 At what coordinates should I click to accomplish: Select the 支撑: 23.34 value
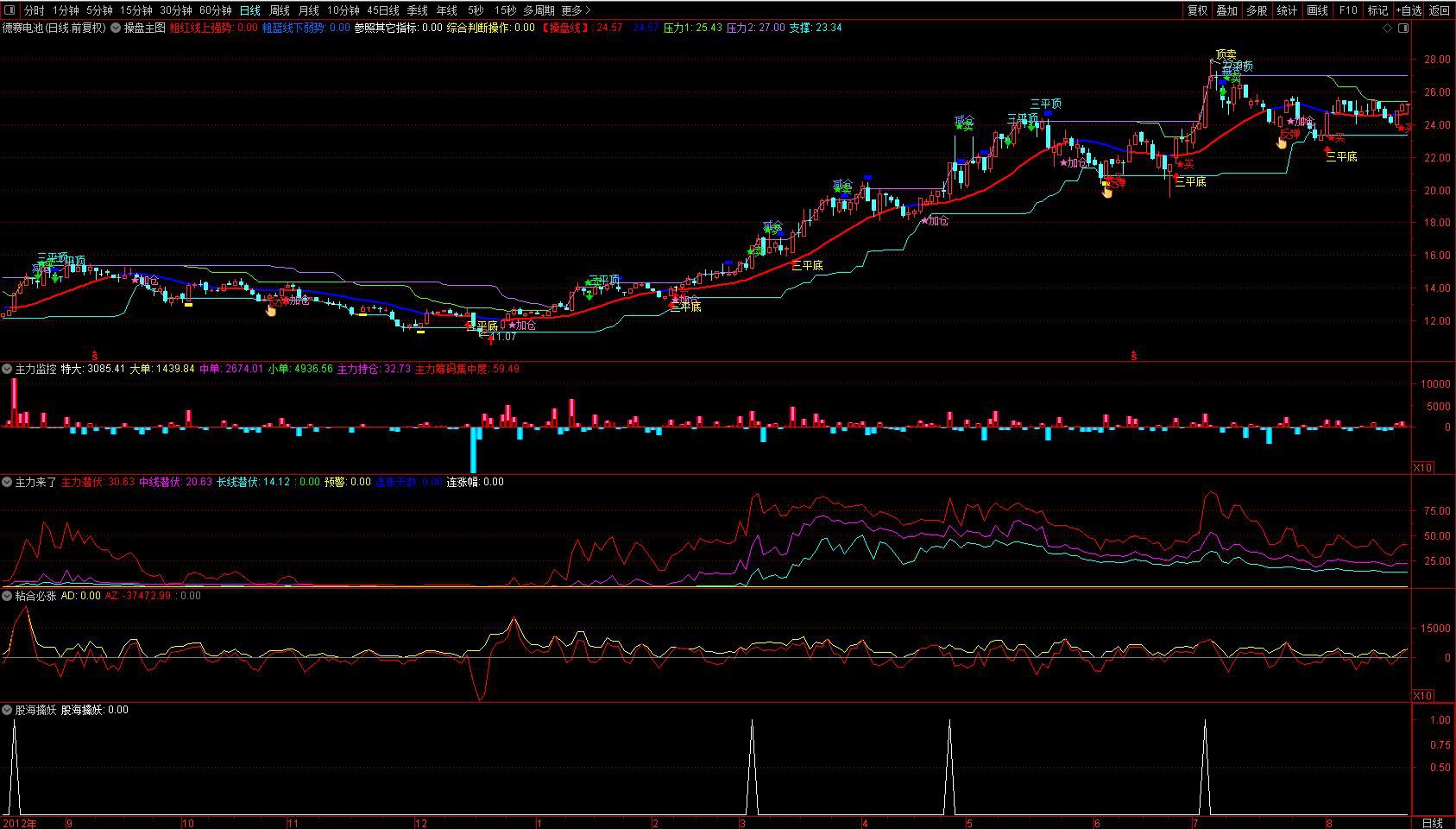(815, 28)
